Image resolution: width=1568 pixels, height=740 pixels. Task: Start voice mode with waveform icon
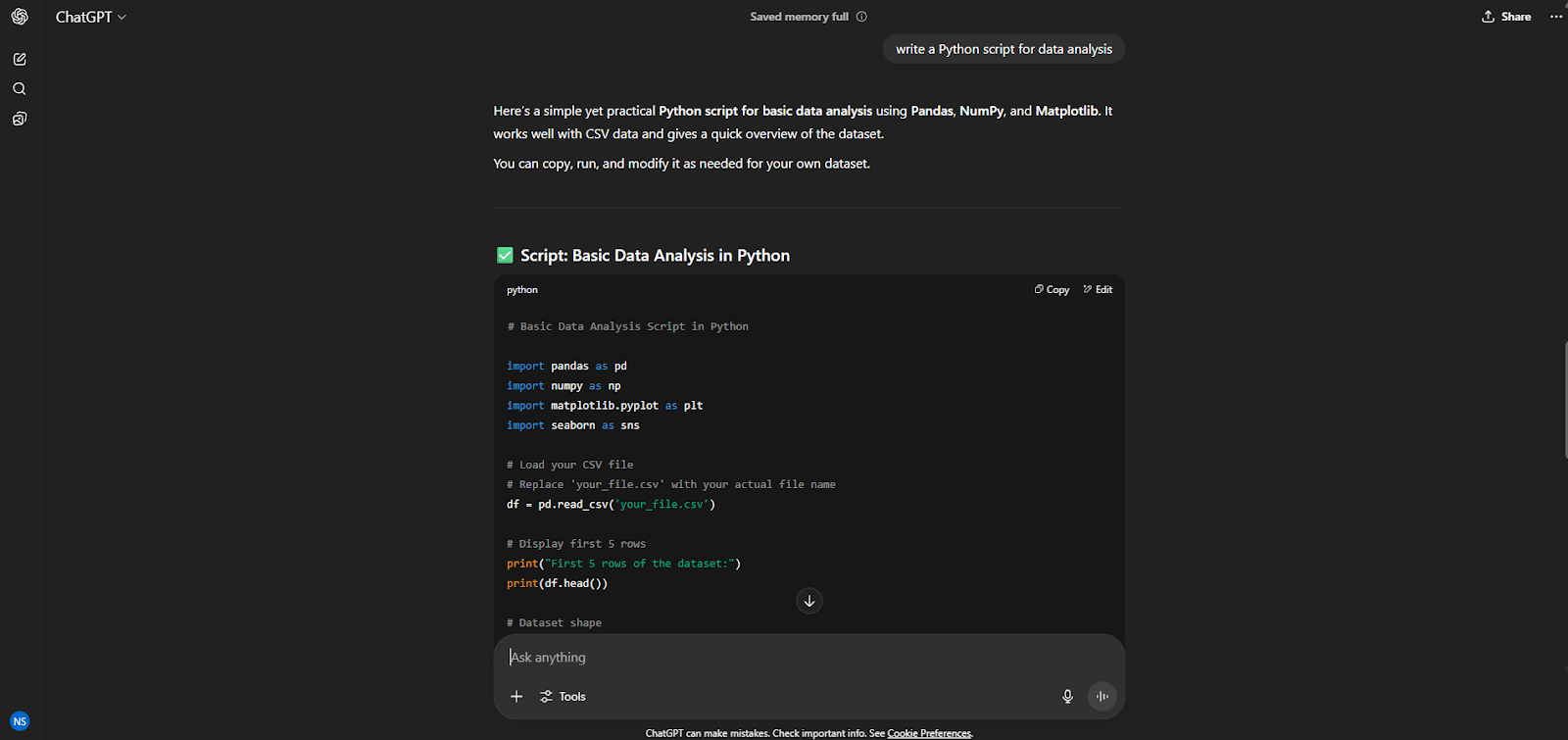coord(1102,696)
